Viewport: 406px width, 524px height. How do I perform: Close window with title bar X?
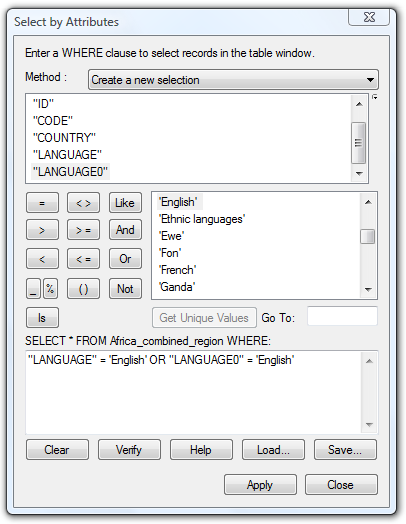tap(369, 17)
